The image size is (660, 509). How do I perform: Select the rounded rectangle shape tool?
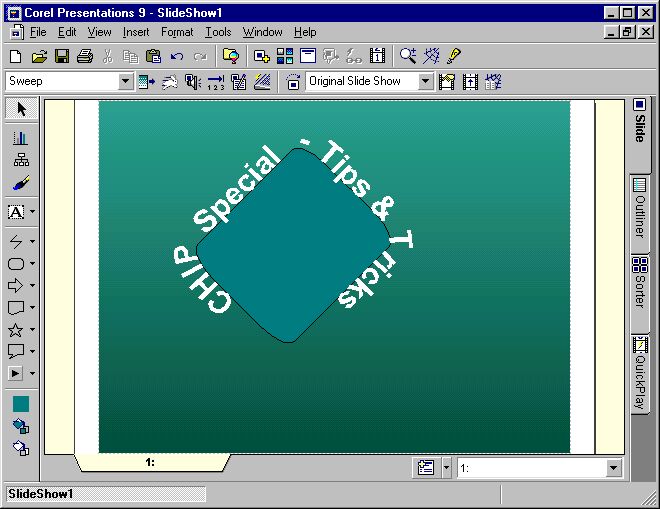[16, 264]
